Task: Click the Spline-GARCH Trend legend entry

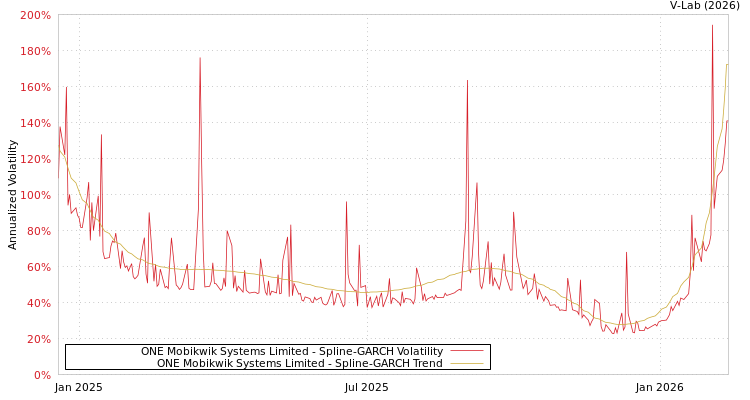Action: coord(300,363)
